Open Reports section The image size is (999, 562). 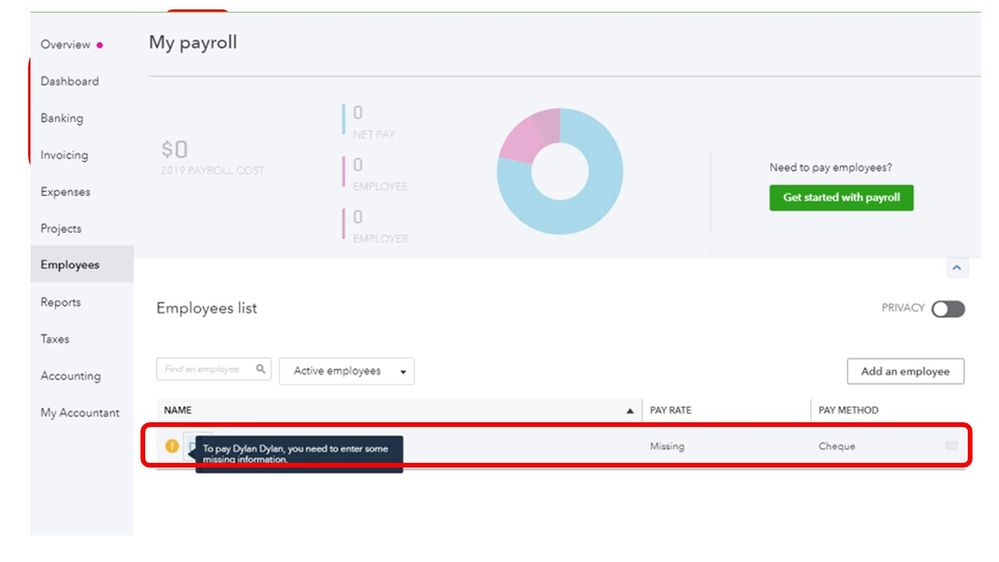61,302
